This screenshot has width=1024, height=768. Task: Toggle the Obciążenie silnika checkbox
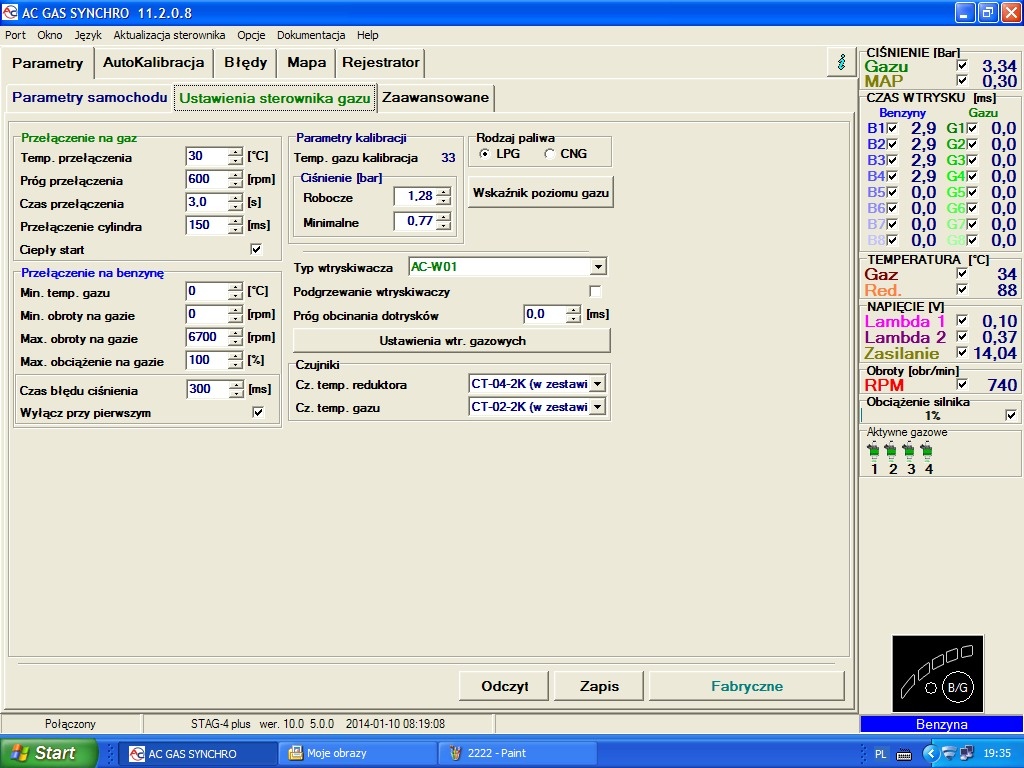[x=1011, y=415]
